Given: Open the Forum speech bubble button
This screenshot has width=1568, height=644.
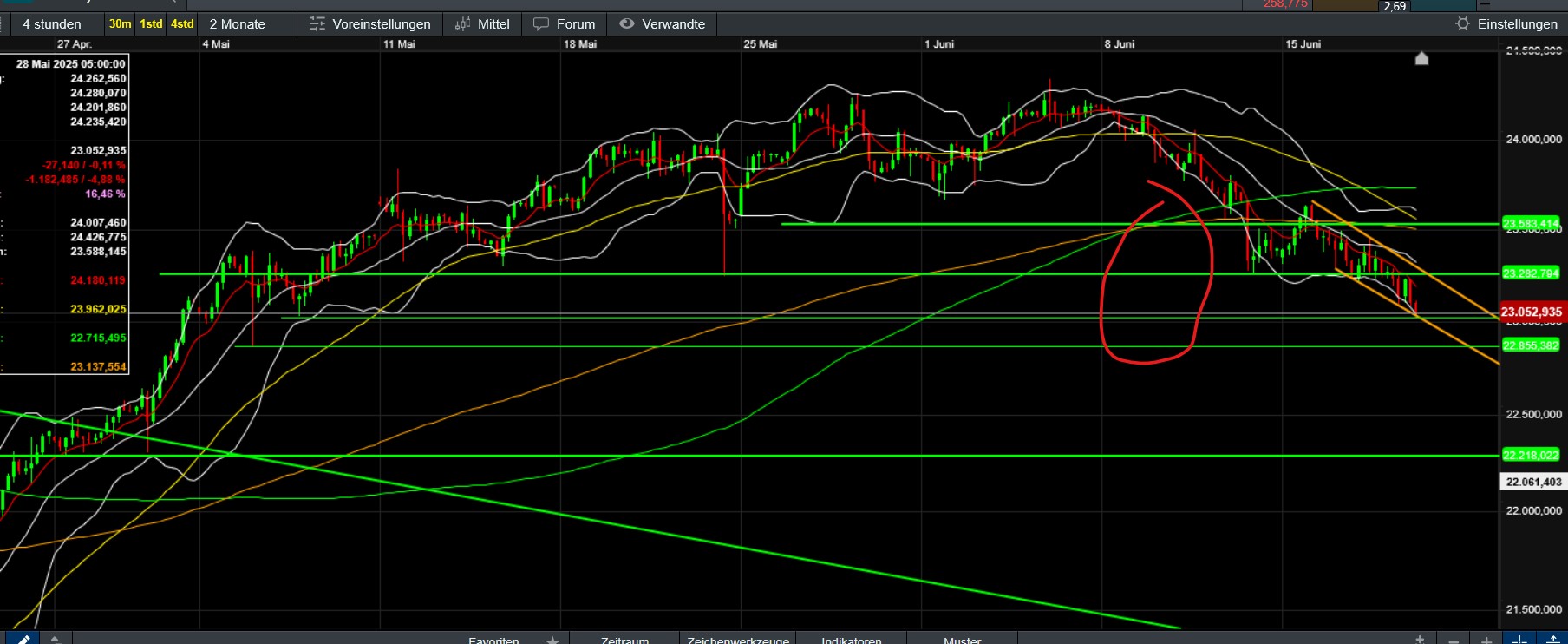Looking at the screenshot, I should 565,24.
